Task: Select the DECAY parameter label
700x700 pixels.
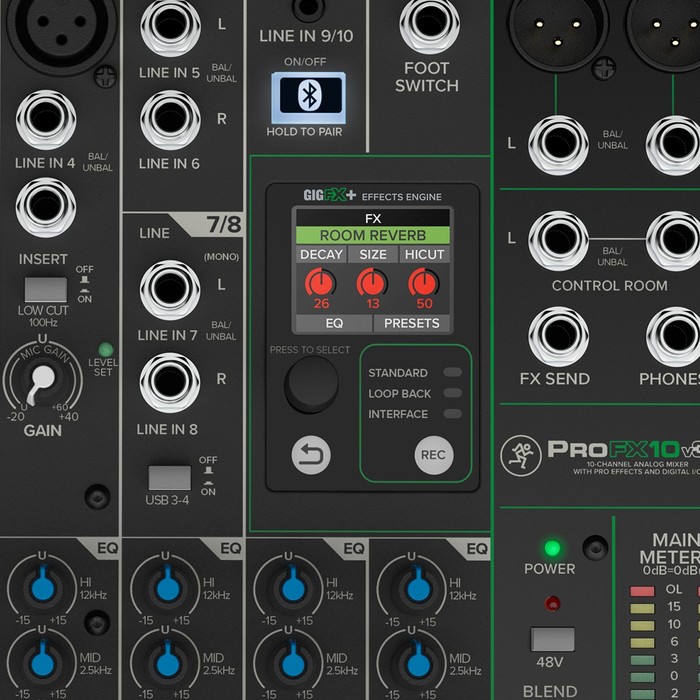Action: click(x=321, y=254)
